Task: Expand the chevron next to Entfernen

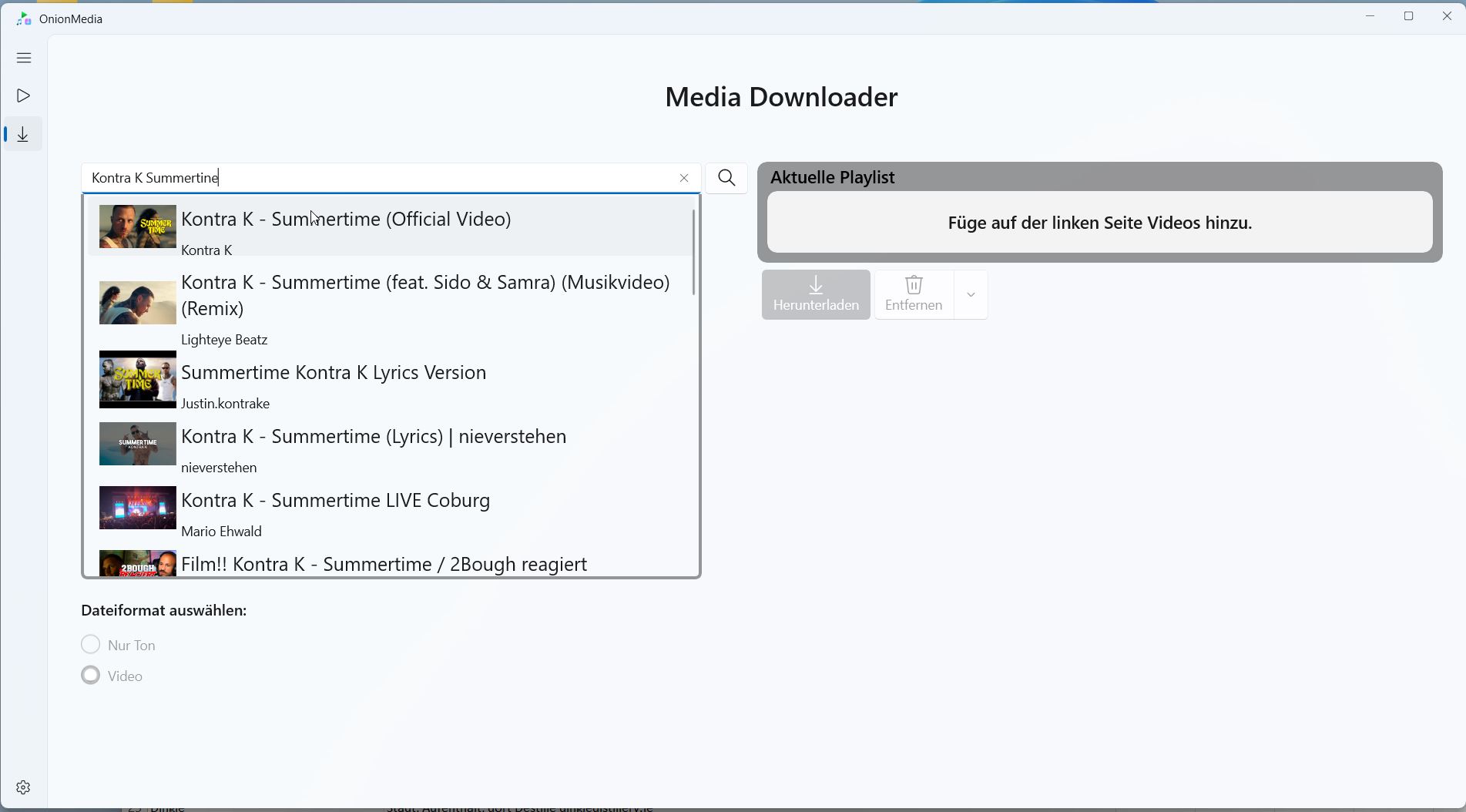Action: click(971, 294)
